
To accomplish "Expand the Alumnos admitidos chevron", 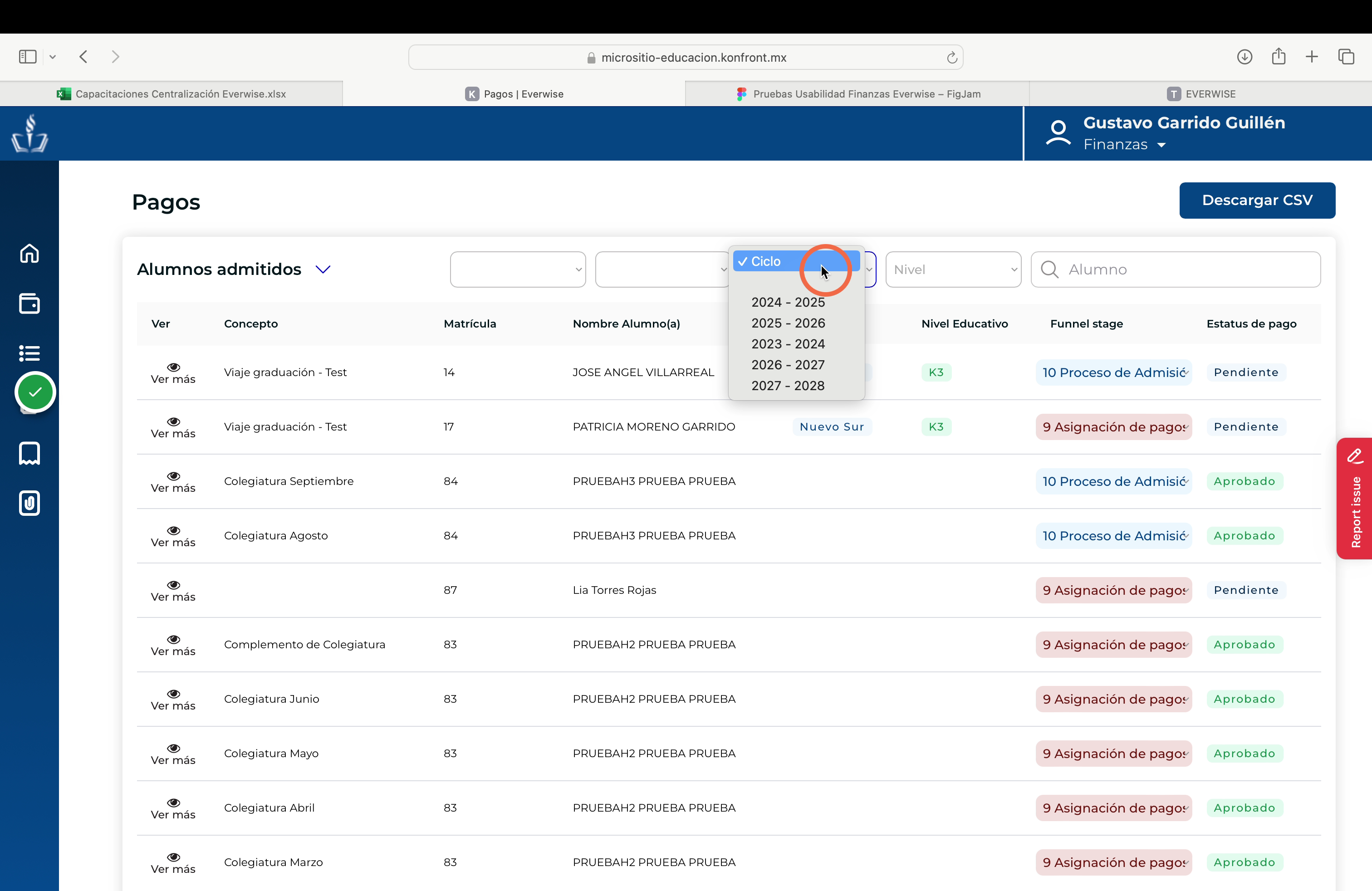I will [323, 269].
